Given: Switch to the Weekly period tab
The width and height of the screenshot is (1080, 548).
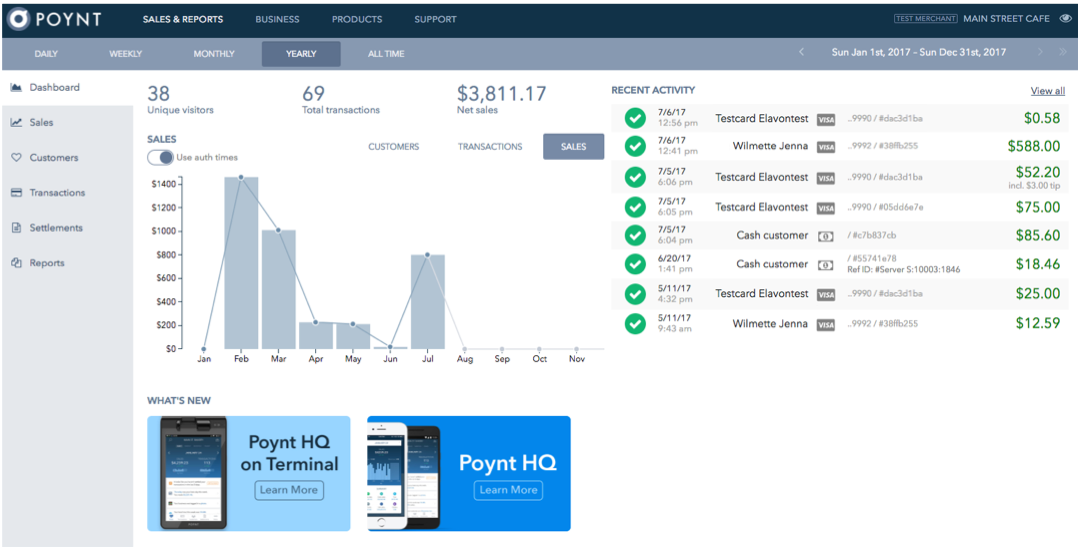Looking at the screenshot, I should (125, 54).
